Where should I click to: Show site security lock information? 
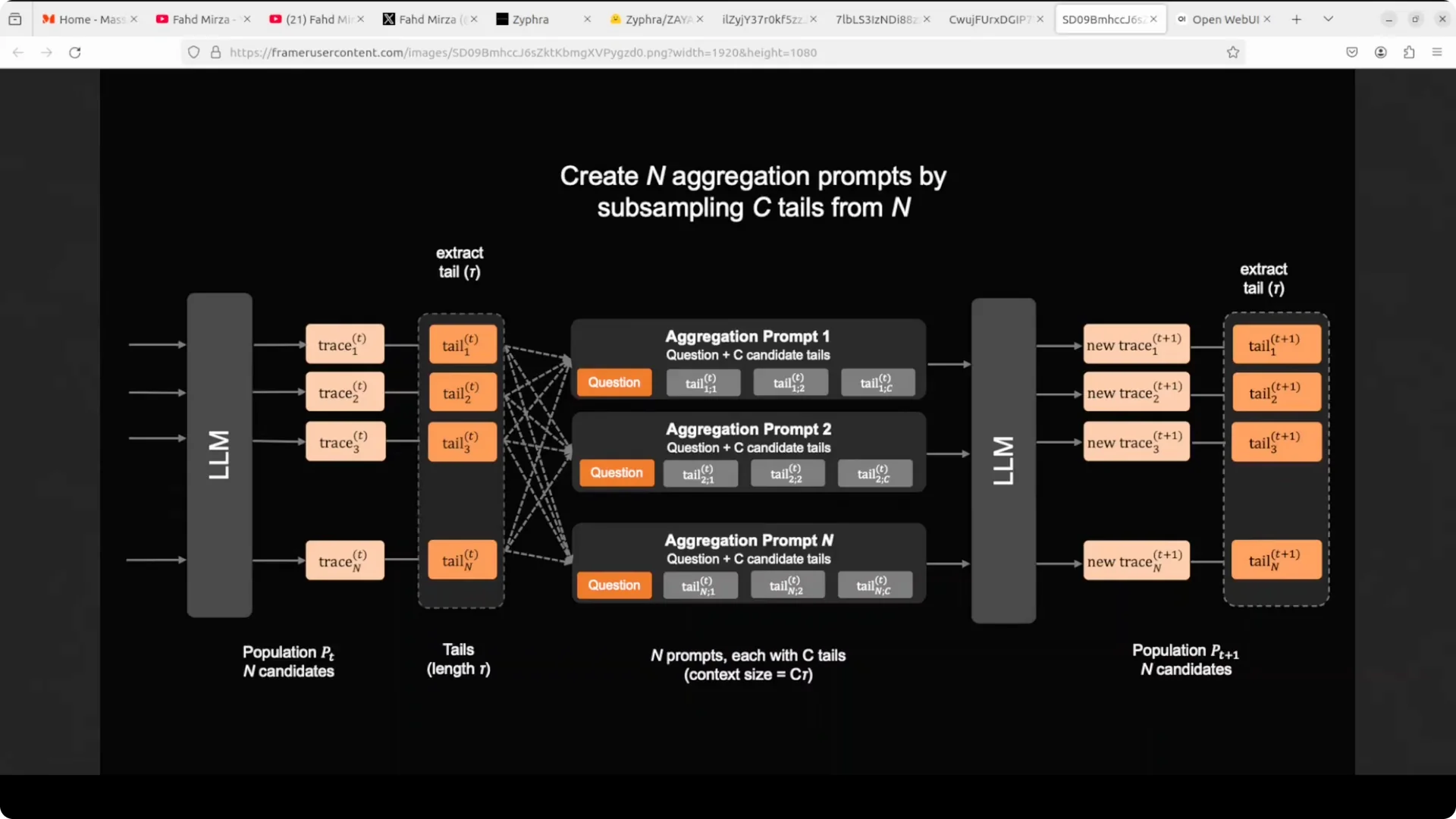(215, 52)
